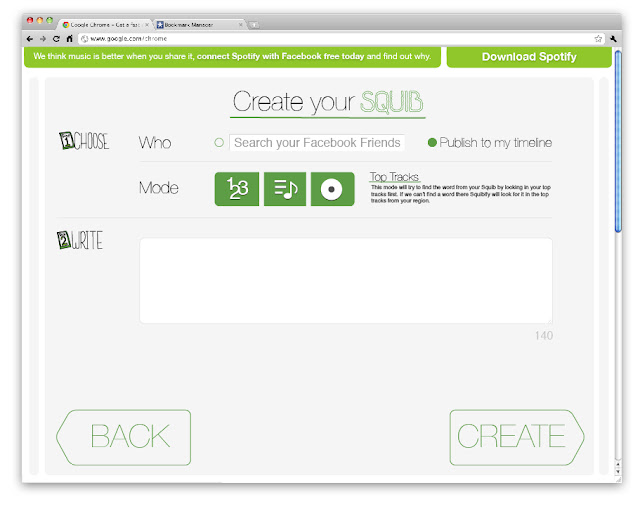Click the 140 character counter

point(544,336)
